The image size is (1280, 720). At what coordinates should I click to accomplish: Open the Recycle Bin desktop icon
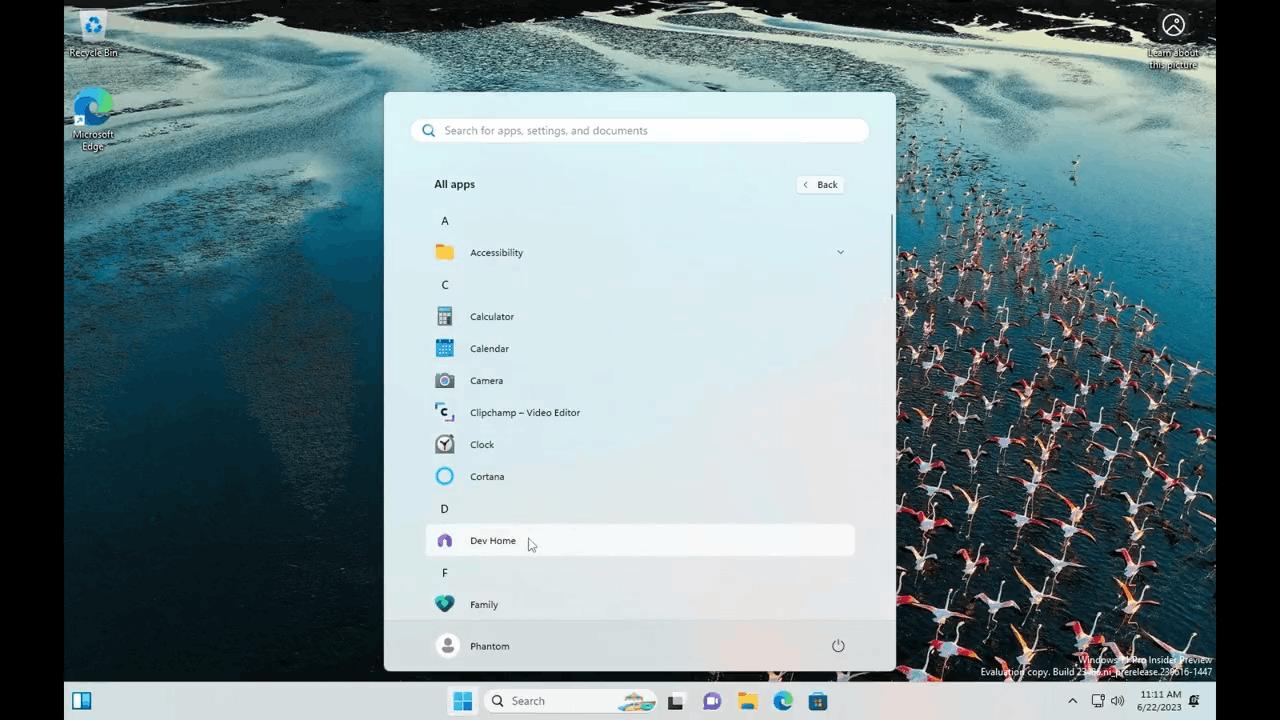(x=93, y=34)
